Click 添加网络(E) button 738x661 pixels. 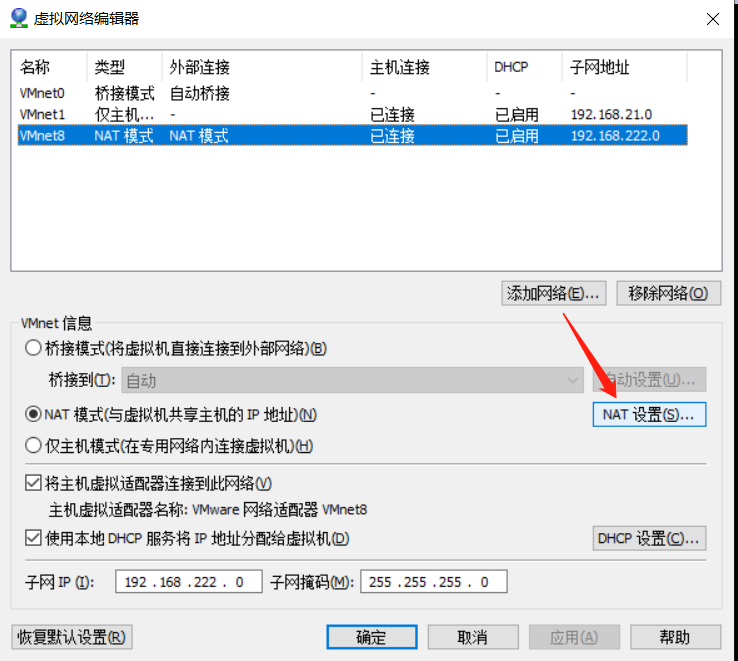[554, 294]
